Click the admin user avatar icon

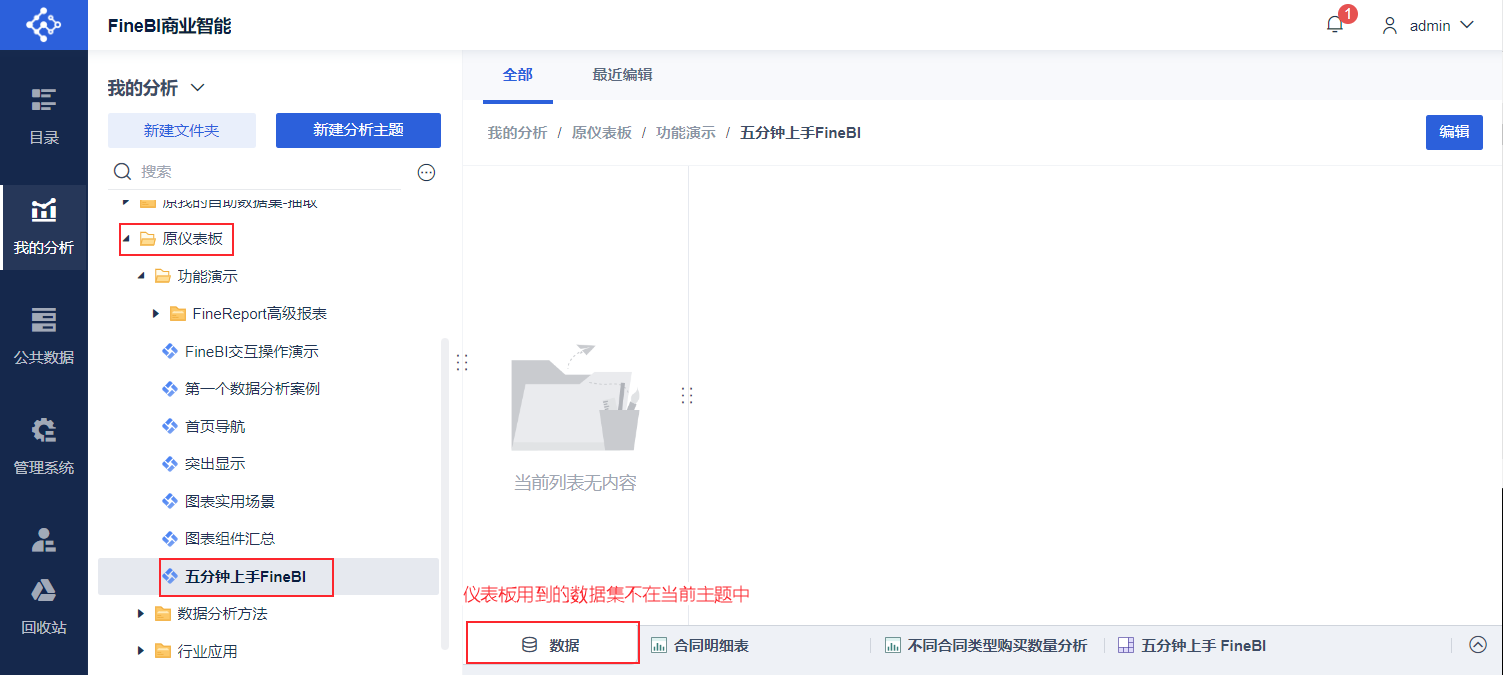1390,26
